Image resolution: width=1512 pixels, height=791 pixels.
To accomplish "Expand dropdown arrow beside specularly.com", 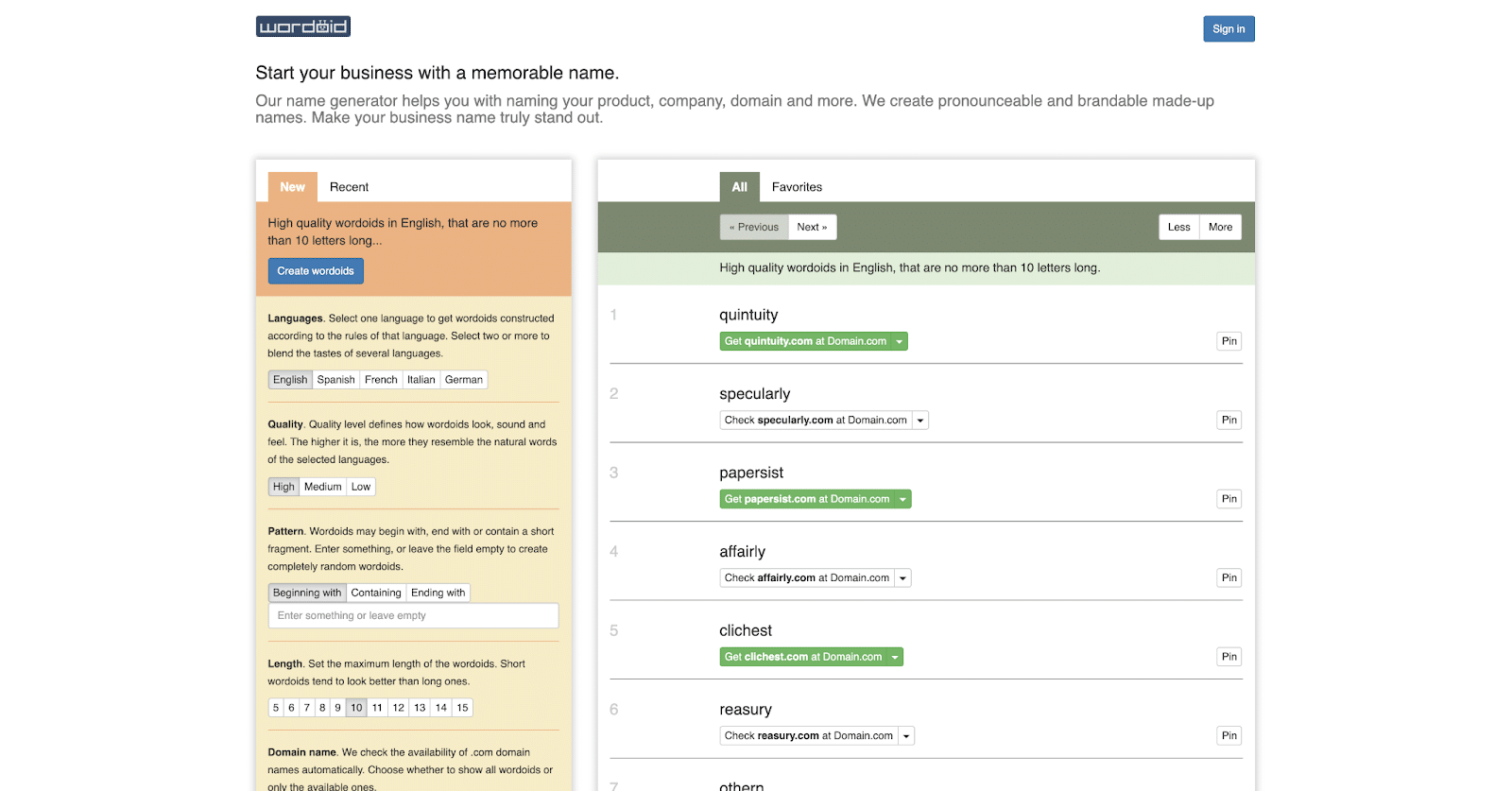I will 920,421.
